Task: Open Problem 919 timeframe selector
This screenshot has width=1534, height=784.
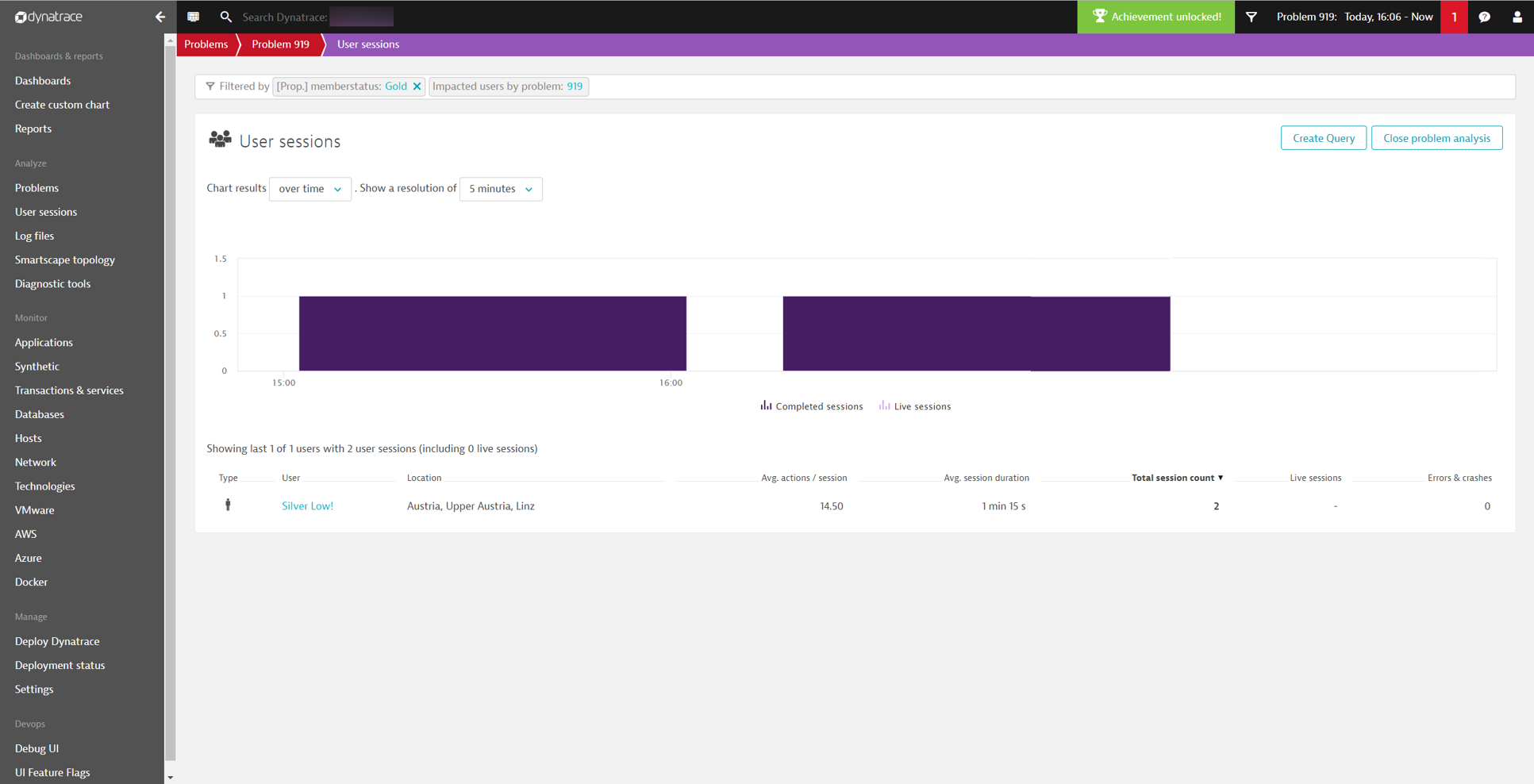Action: click(1355, 17)
